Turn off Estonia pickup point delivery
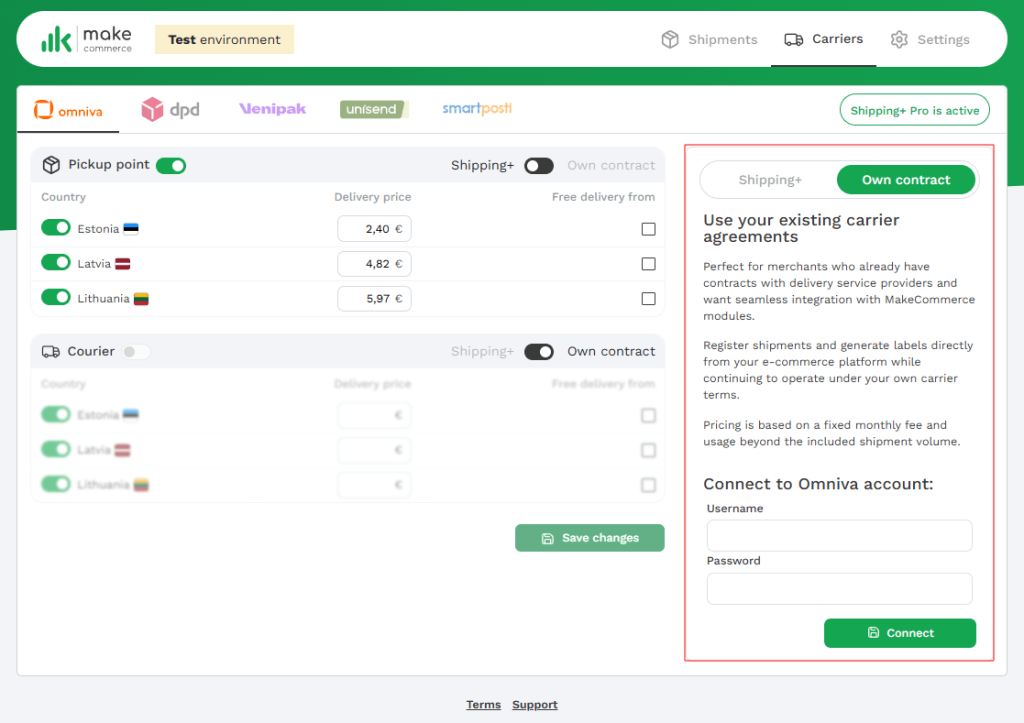 coord(56,229)
